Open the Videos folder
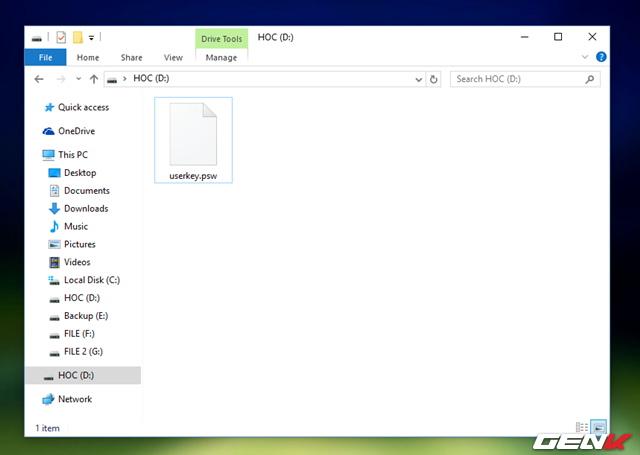Screen dimensions: 640x455 [x=77, y=262]
